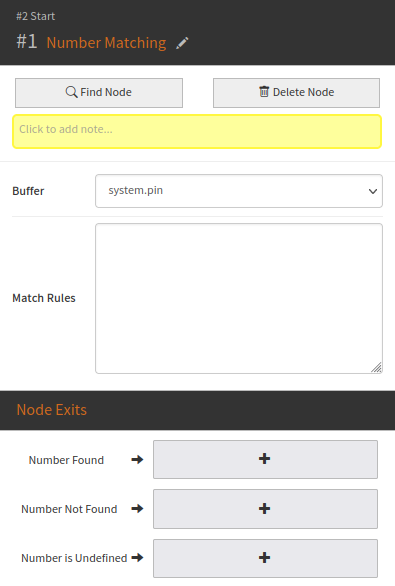Click inside the Match Rules text area
Screen dimensions: 395x586
click(239, 298)
